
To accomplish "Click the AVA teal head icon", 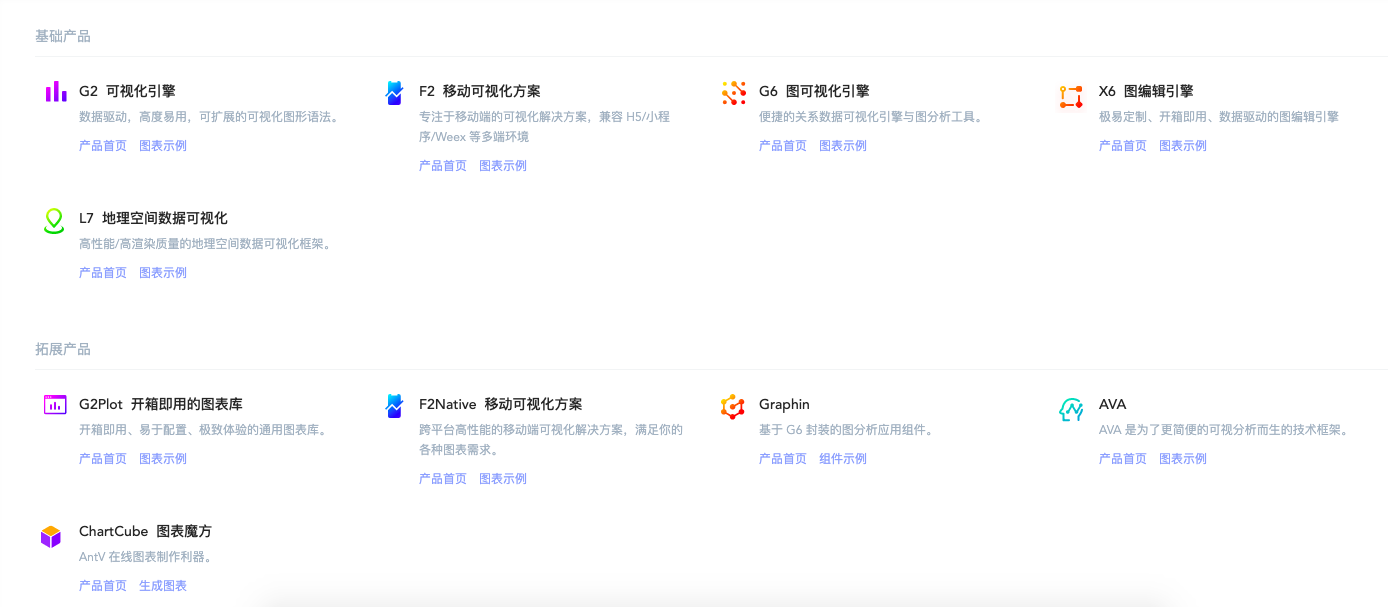I will 1071,409.
